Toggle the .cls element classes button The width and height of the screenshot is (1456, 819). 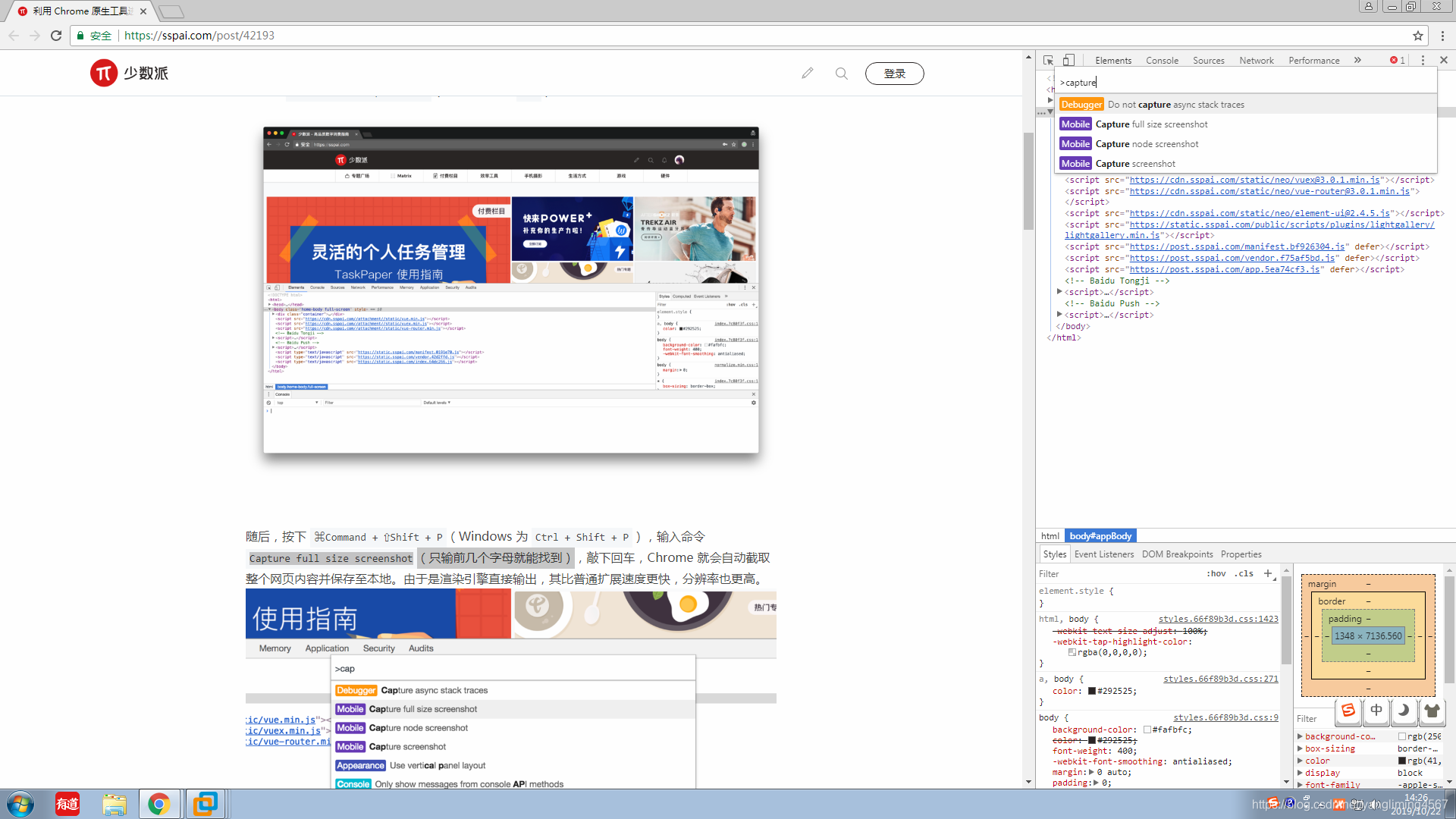[x=1243, y=573]
